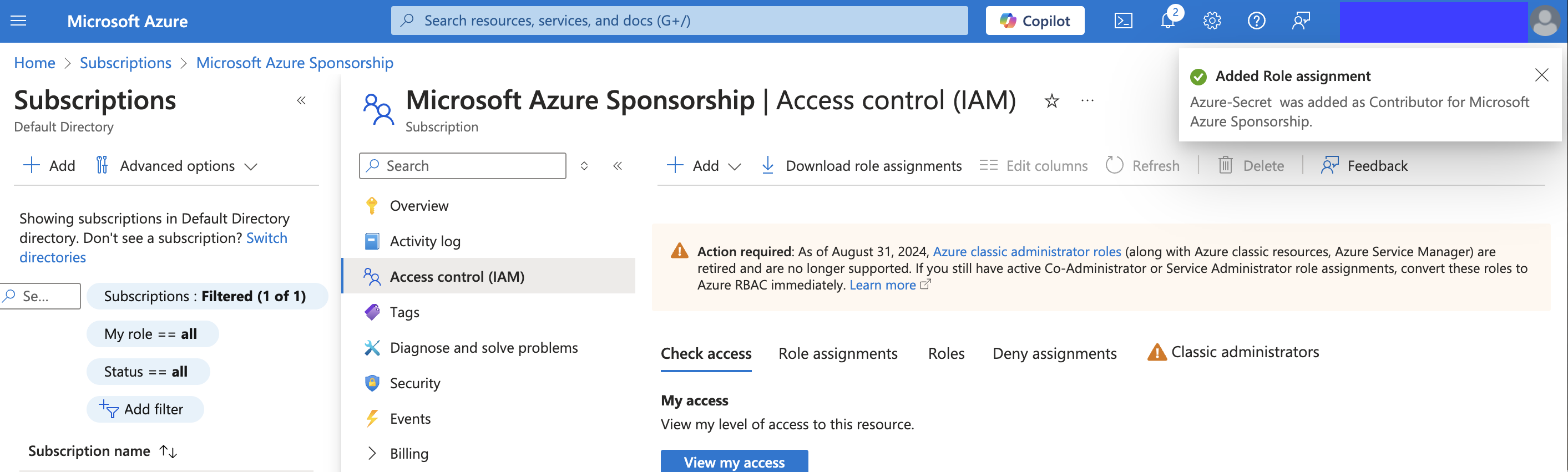This screenshot has width=1568, height=472.
Task: Dismiss the Added Role assignment notification
Action: click(1541, 75)
